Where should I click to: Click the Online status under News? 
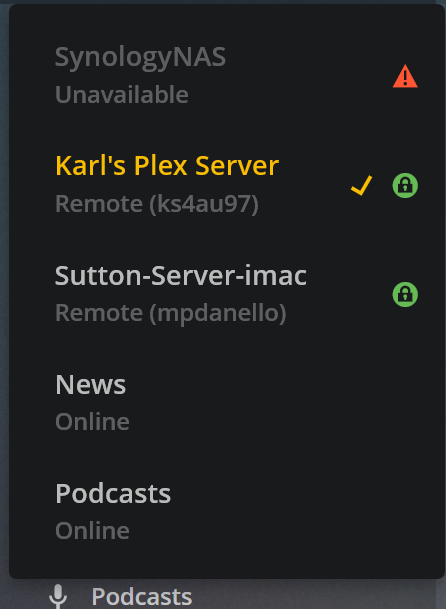point(92,422)
